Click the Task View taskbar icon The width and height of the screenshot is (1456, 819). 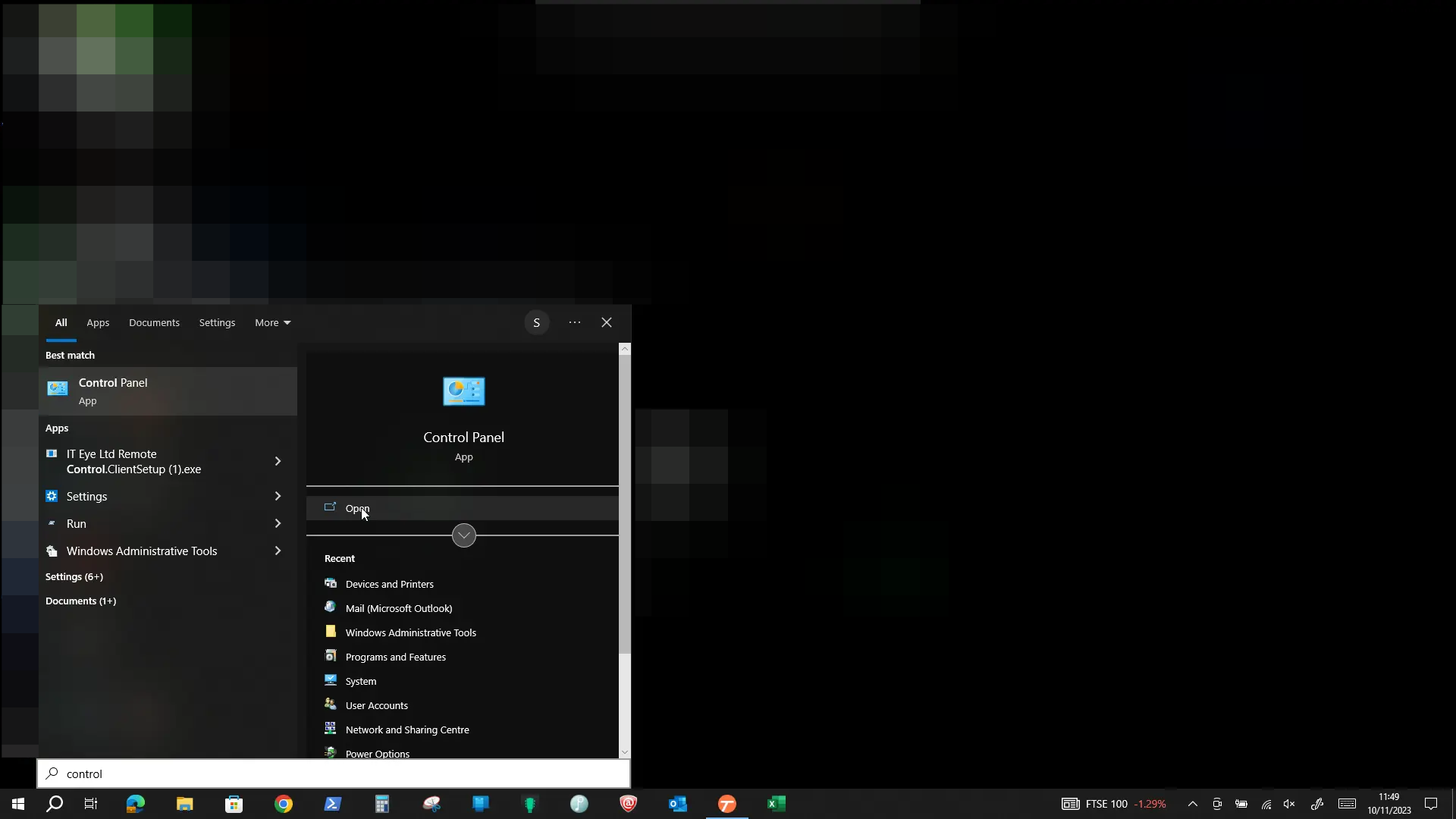click(91, 804)
